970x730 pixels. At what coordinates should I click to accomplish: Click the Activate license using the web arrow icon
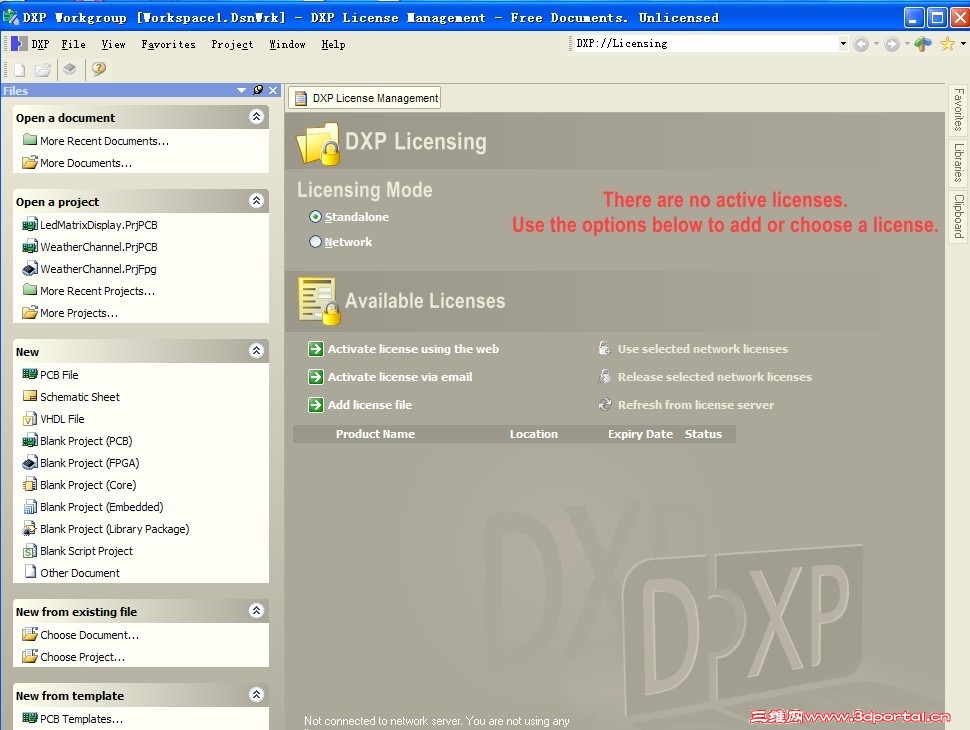click(315, 349)
